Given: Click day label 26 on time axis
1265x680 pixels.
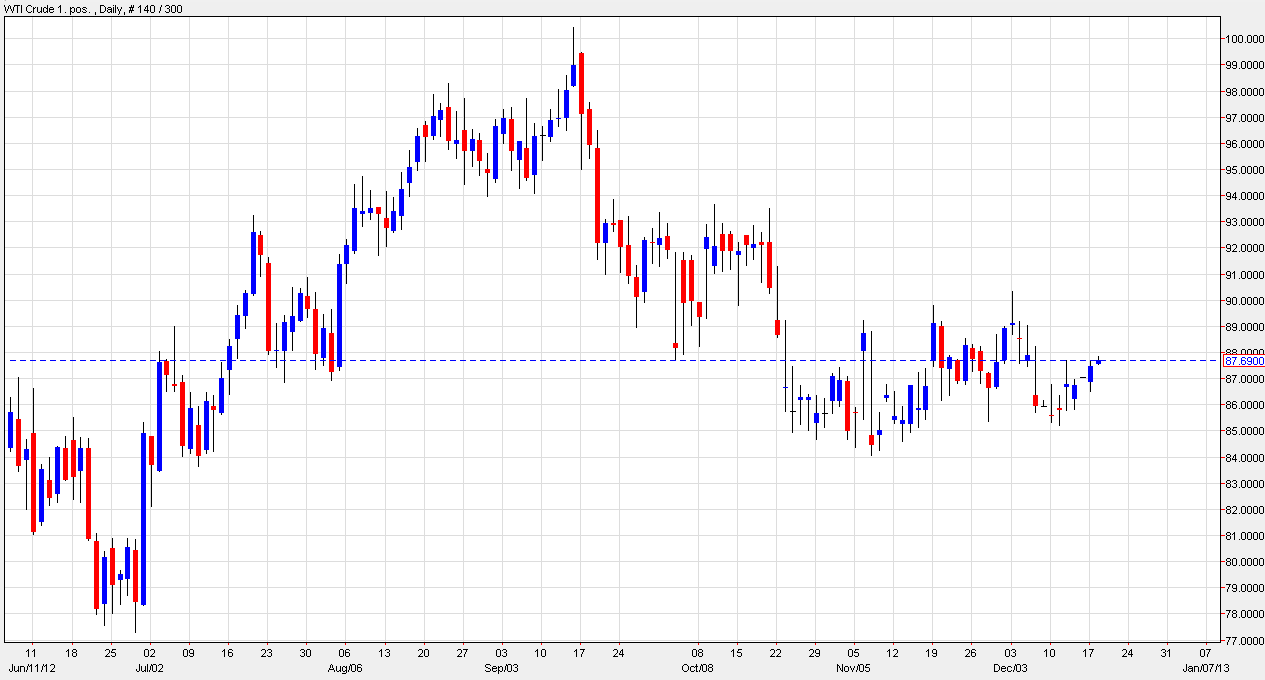Looking at the screenshot, I should tap(971, 653).
